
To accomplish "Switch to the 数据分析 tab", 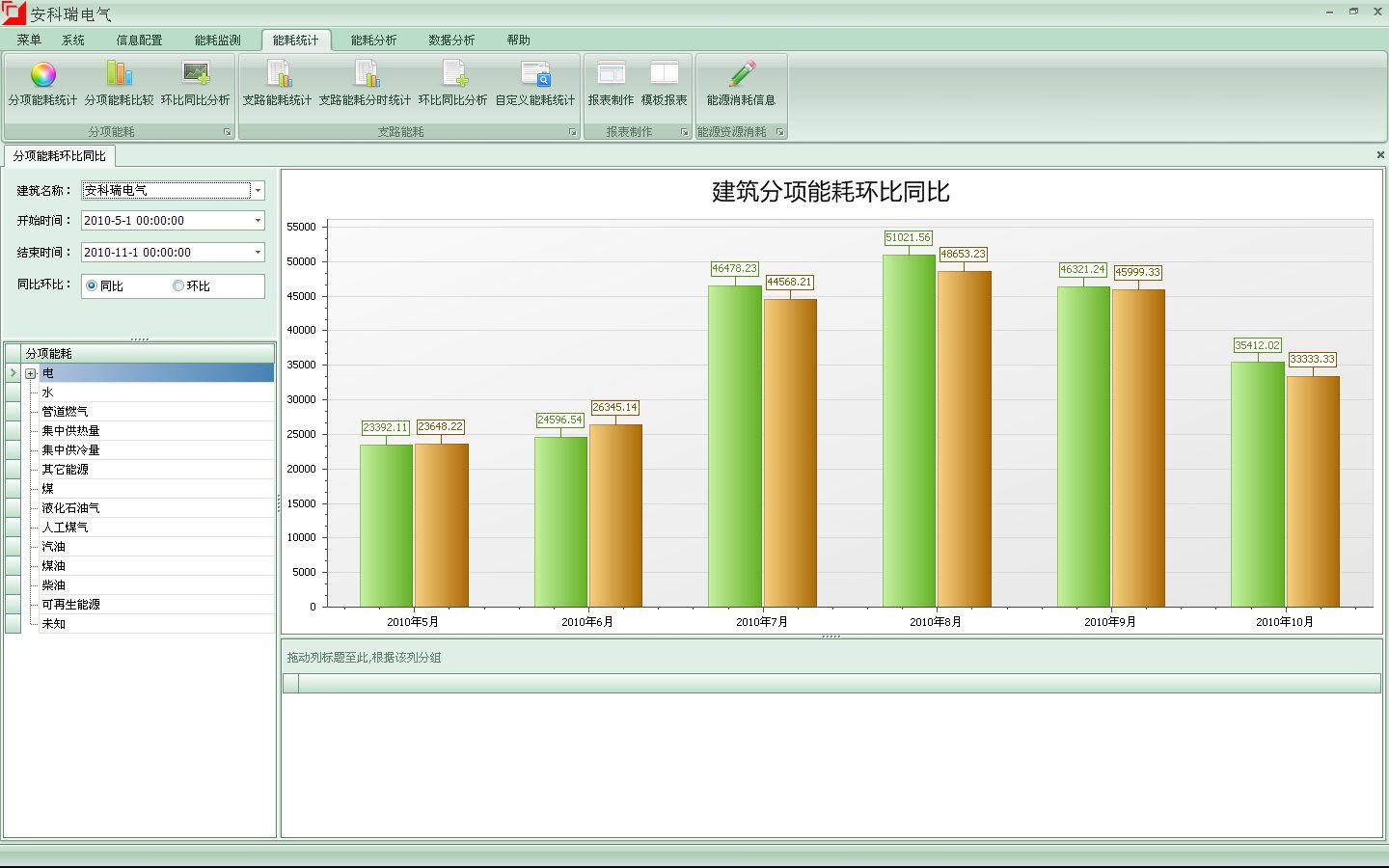I will [451, 40].
